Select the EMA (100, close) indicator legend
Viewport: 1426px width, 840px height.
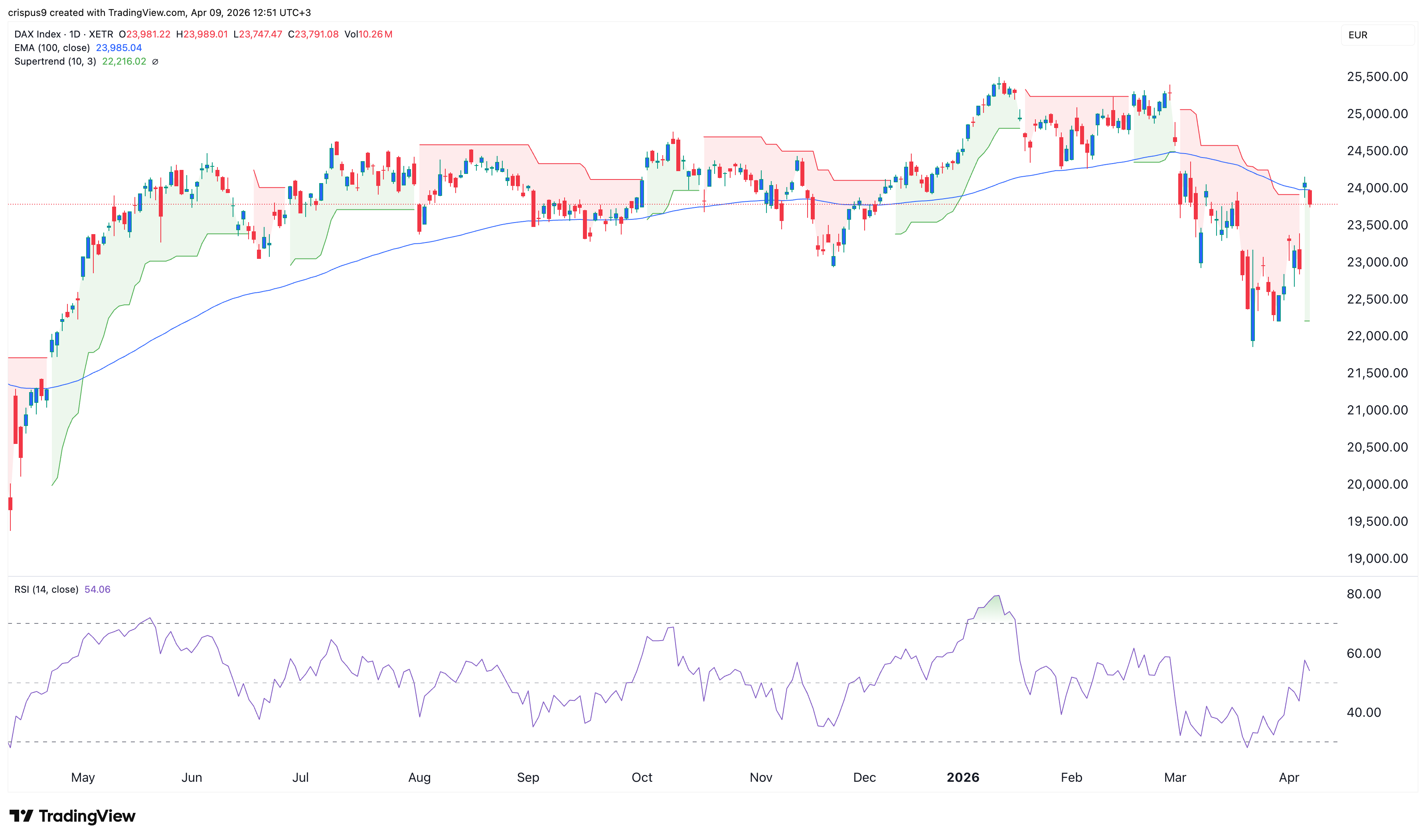tap(52, 47)
